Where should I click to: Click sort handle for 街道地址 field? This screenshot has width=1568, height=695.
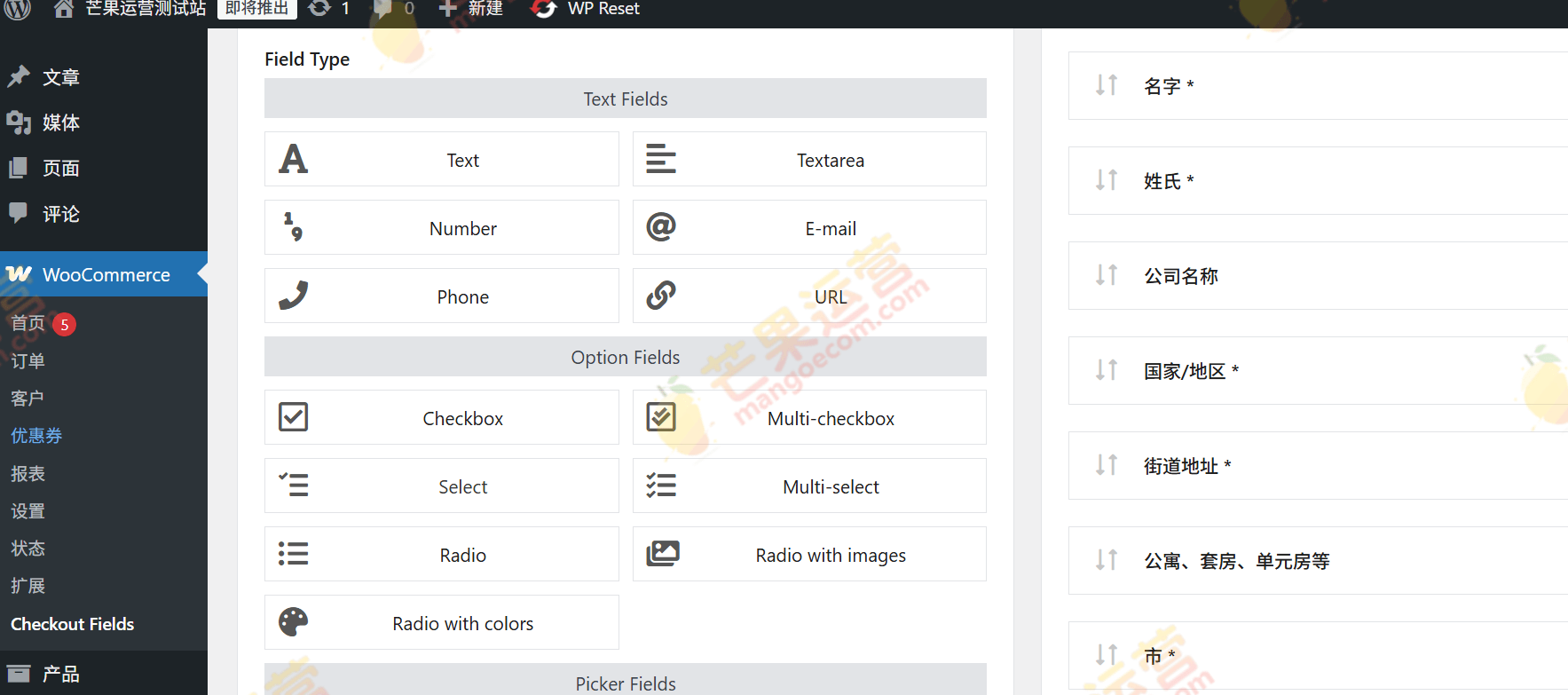[1107, 464]
